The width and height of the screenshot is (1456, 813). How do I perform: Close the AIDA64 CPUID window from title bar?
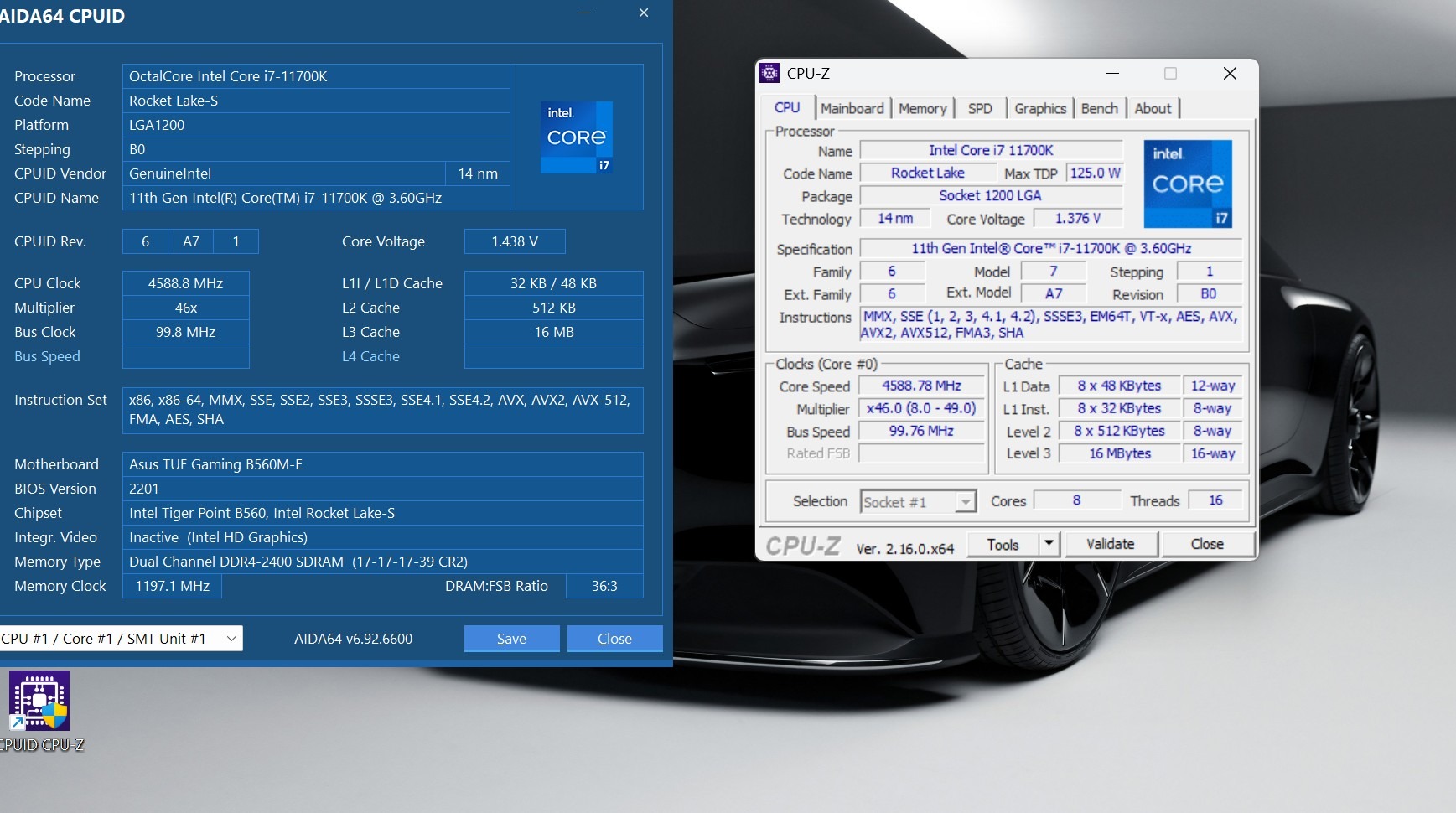pos(644,13)
